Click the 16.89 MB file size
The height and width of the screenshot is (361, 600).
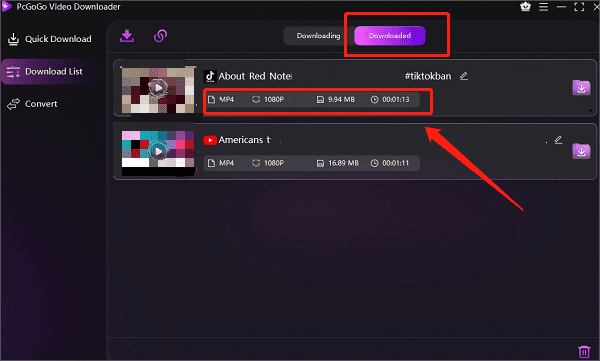pos(343,163)
